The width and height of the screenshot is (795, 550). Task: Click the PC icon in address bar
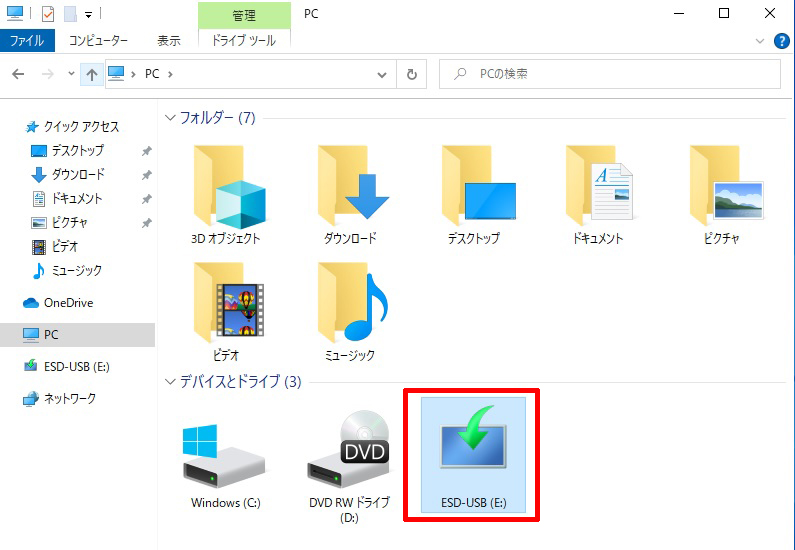116,74
